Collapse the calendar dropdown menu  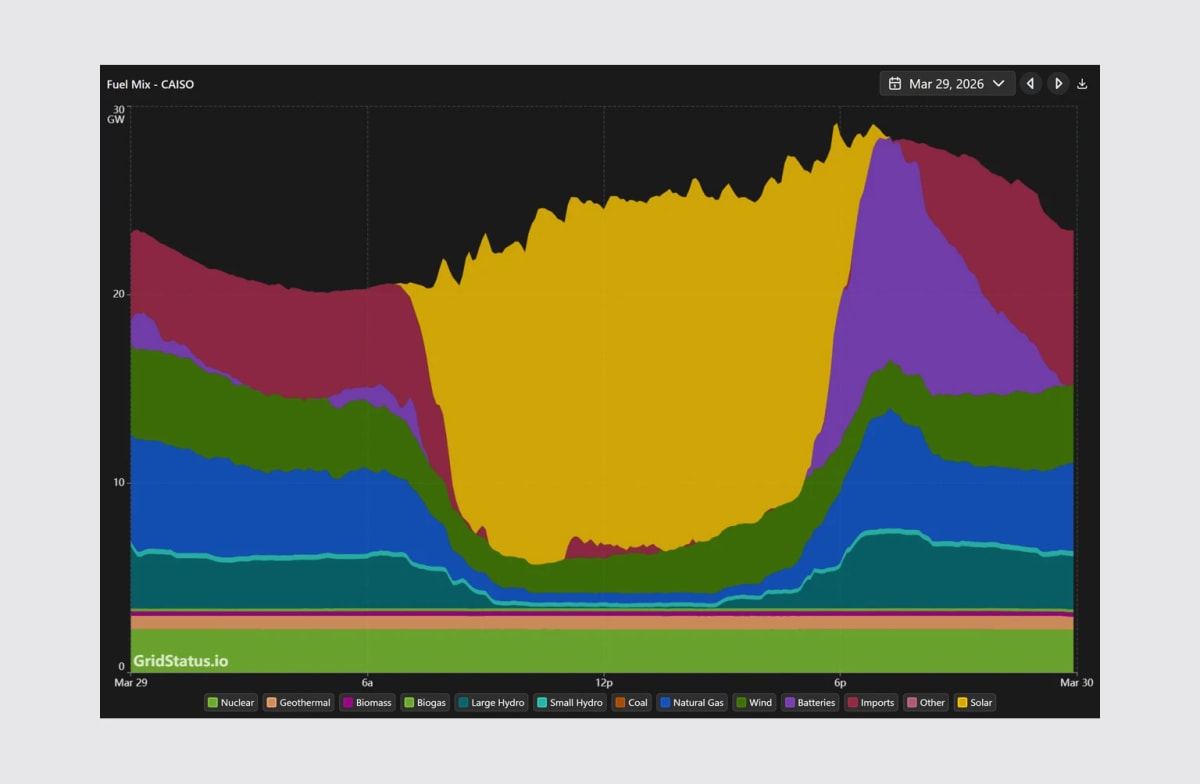pyautogui.click(x=998, y=83)
